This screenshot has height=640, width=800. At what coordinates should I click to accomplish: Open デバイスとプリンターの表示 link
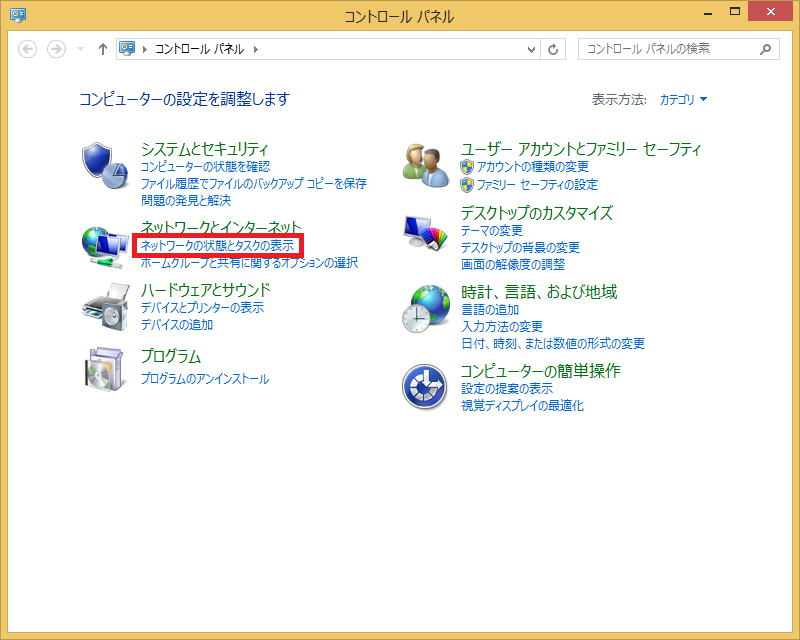(x=202, y=308)
